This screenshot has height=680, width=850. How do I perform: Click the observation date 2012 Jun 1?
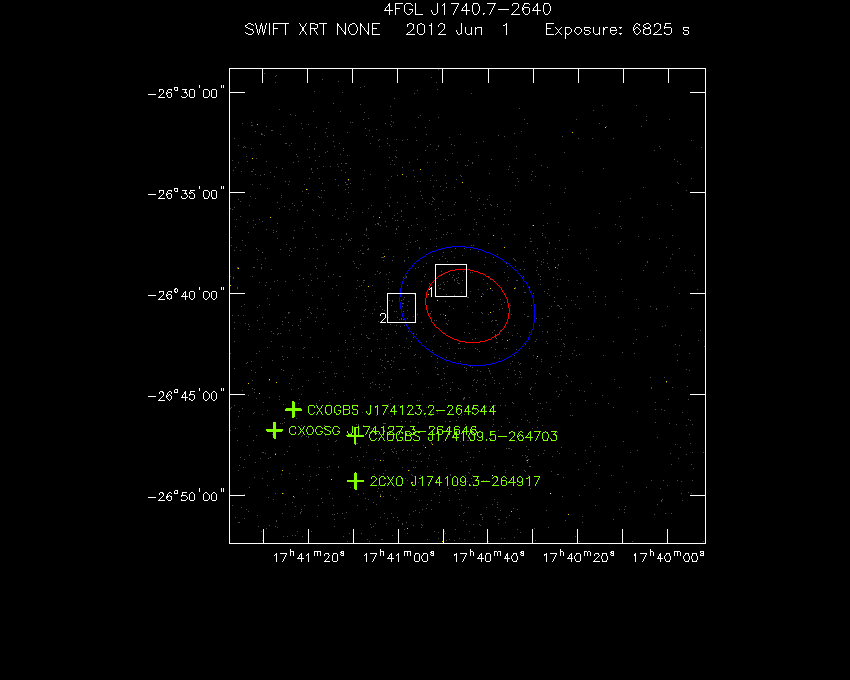[458, 29]
